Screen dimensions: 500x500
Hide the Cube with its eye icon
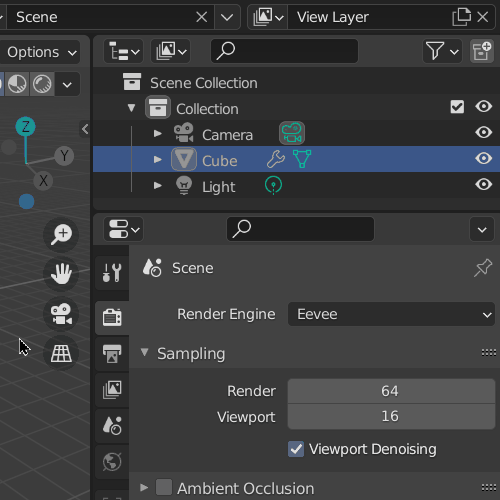(483, 158)
